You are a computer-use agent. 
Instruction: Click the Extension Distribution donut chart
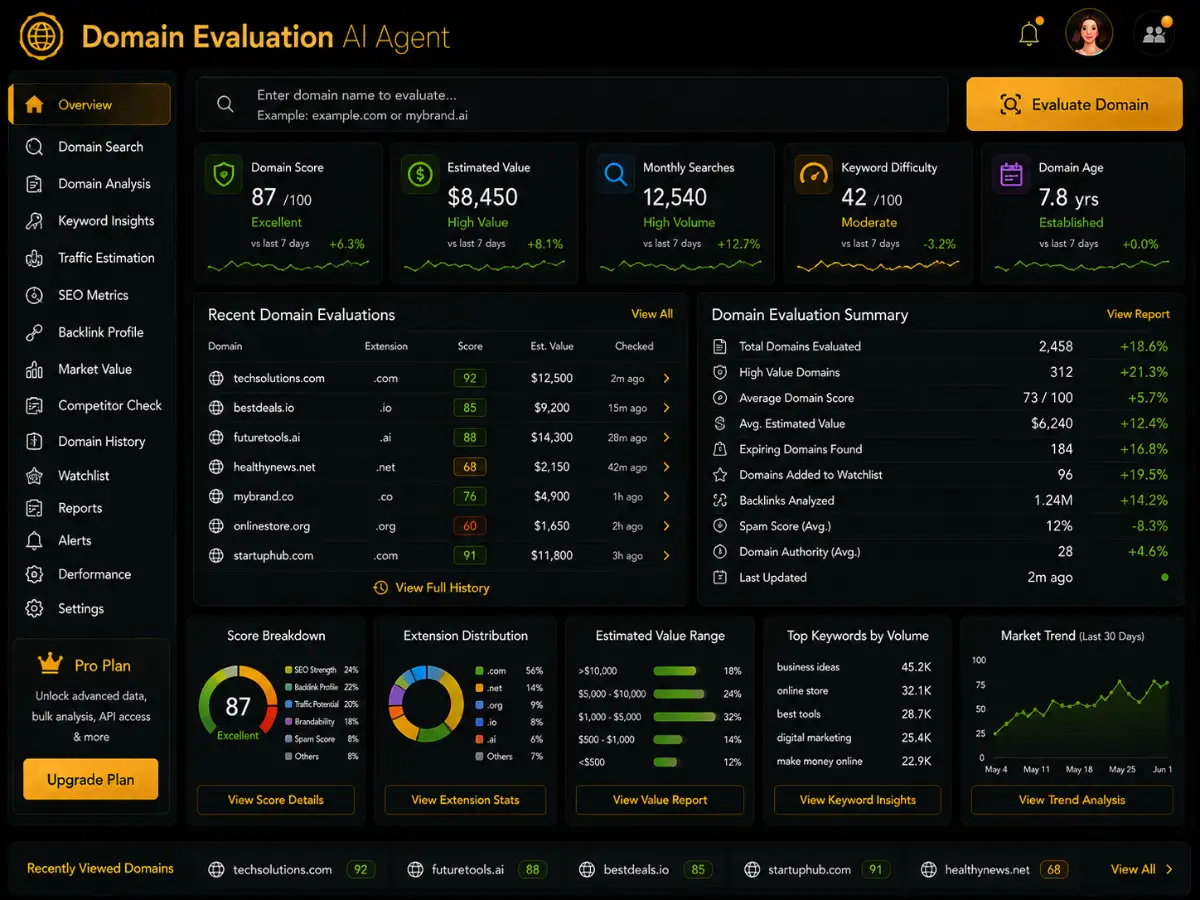pyautogui.click(x=426, y=703)
